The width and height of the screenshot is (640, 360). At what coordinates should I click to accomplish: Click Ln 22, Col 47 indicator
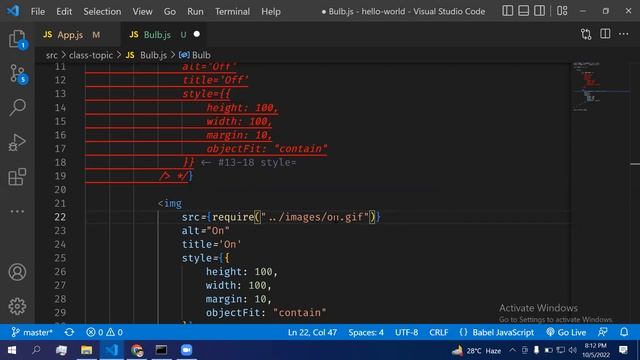coord(312,332)
